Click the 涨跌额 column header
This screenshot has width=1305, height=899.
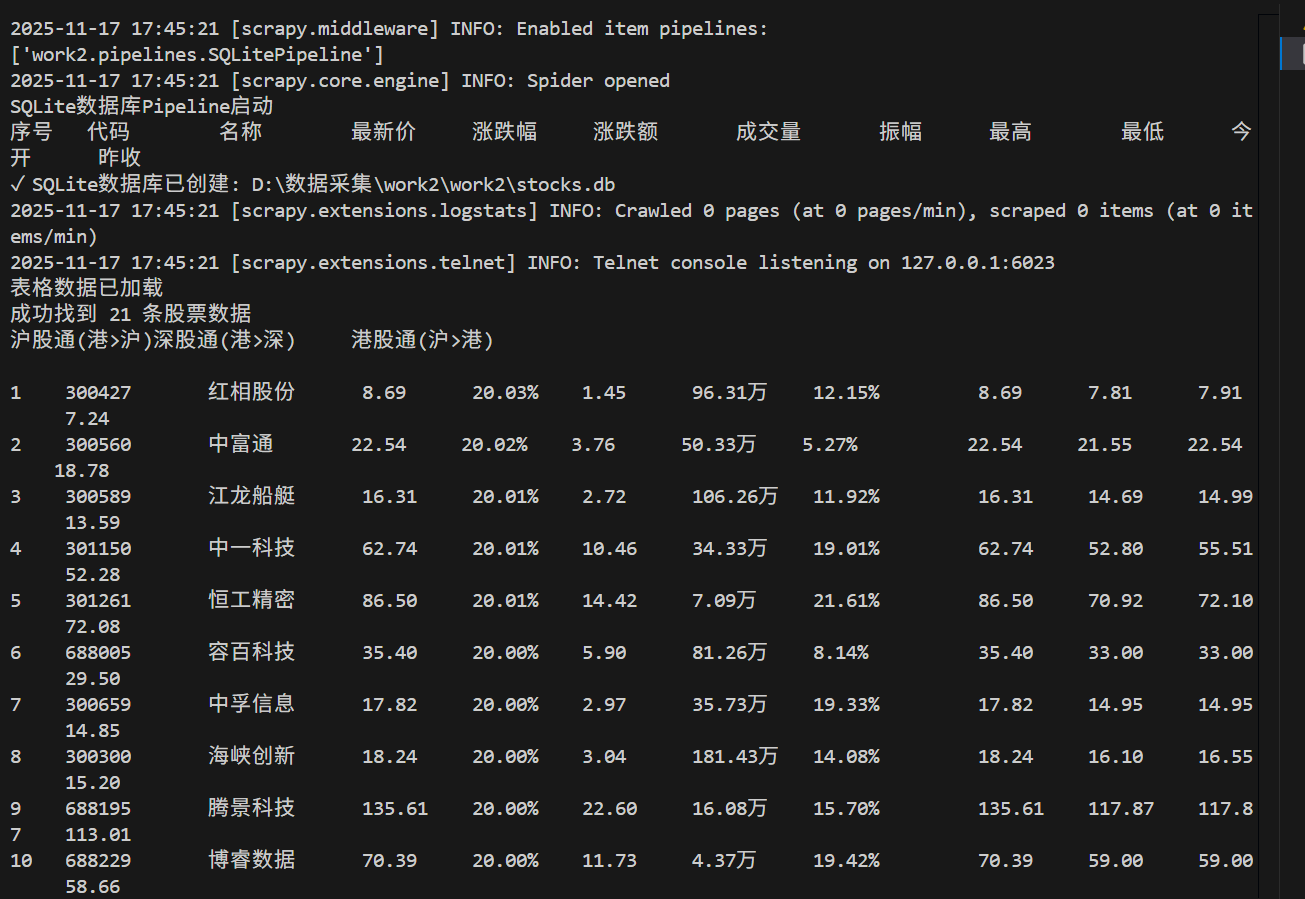[x=625, y=132]
